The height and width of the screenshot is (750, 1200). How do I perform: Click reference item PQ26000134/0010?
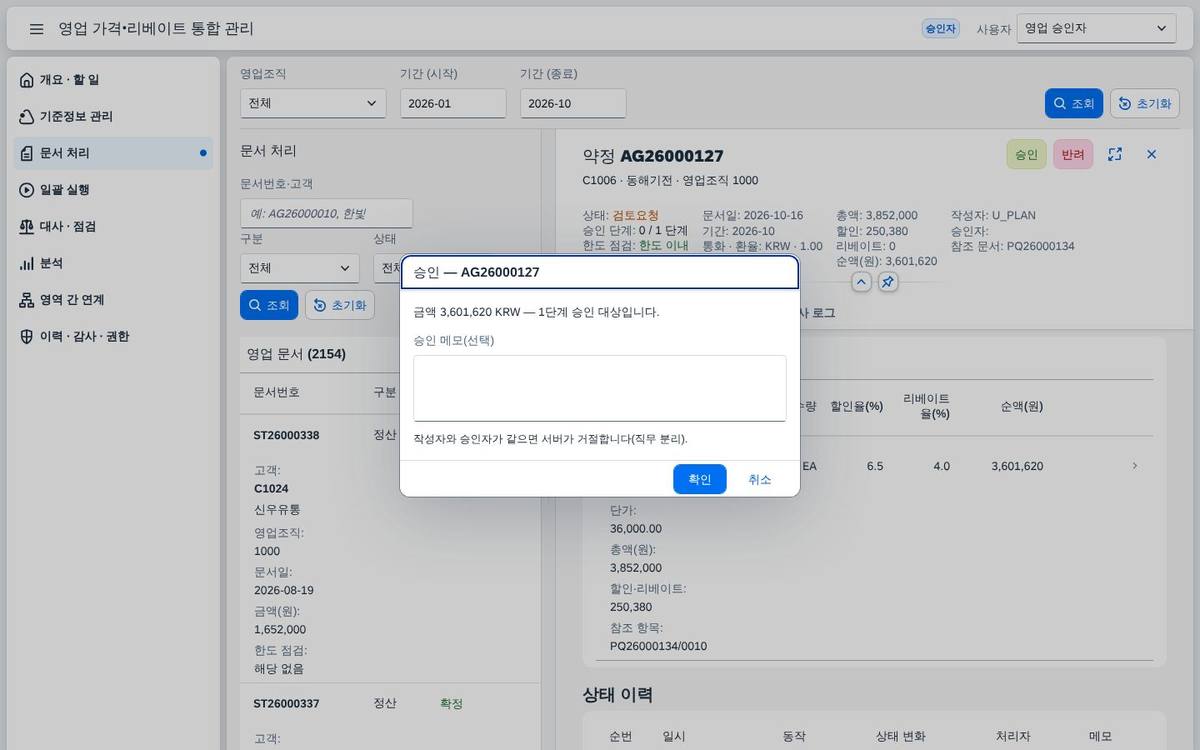(x=658, y=646)
